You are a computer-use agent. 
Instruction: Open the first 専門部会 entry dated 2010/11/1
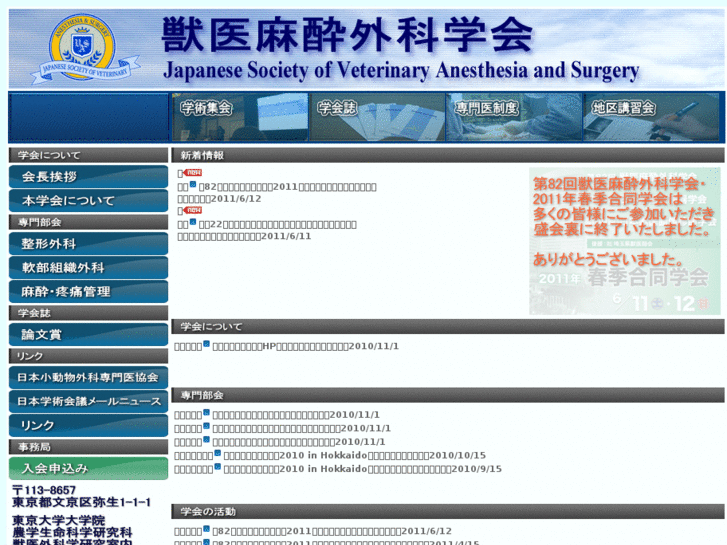(296, 415)
